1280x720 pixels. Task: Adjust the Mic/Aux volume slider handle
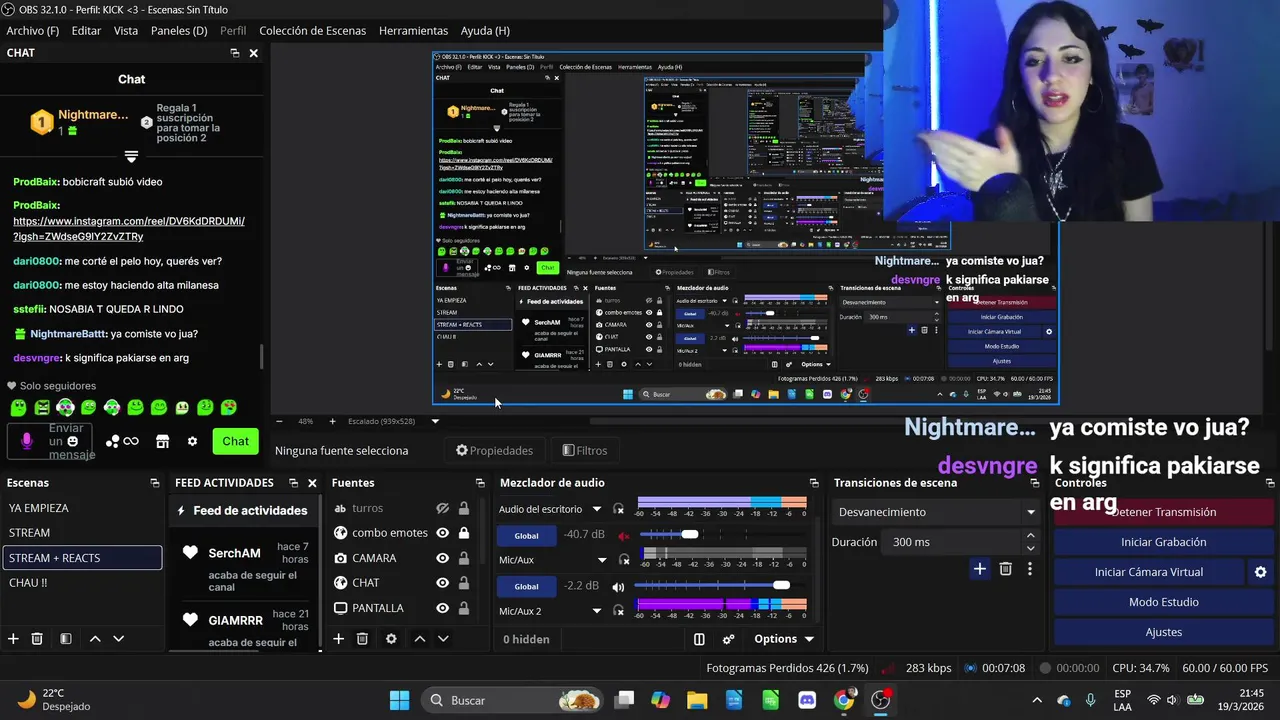(x=781, y=585)
